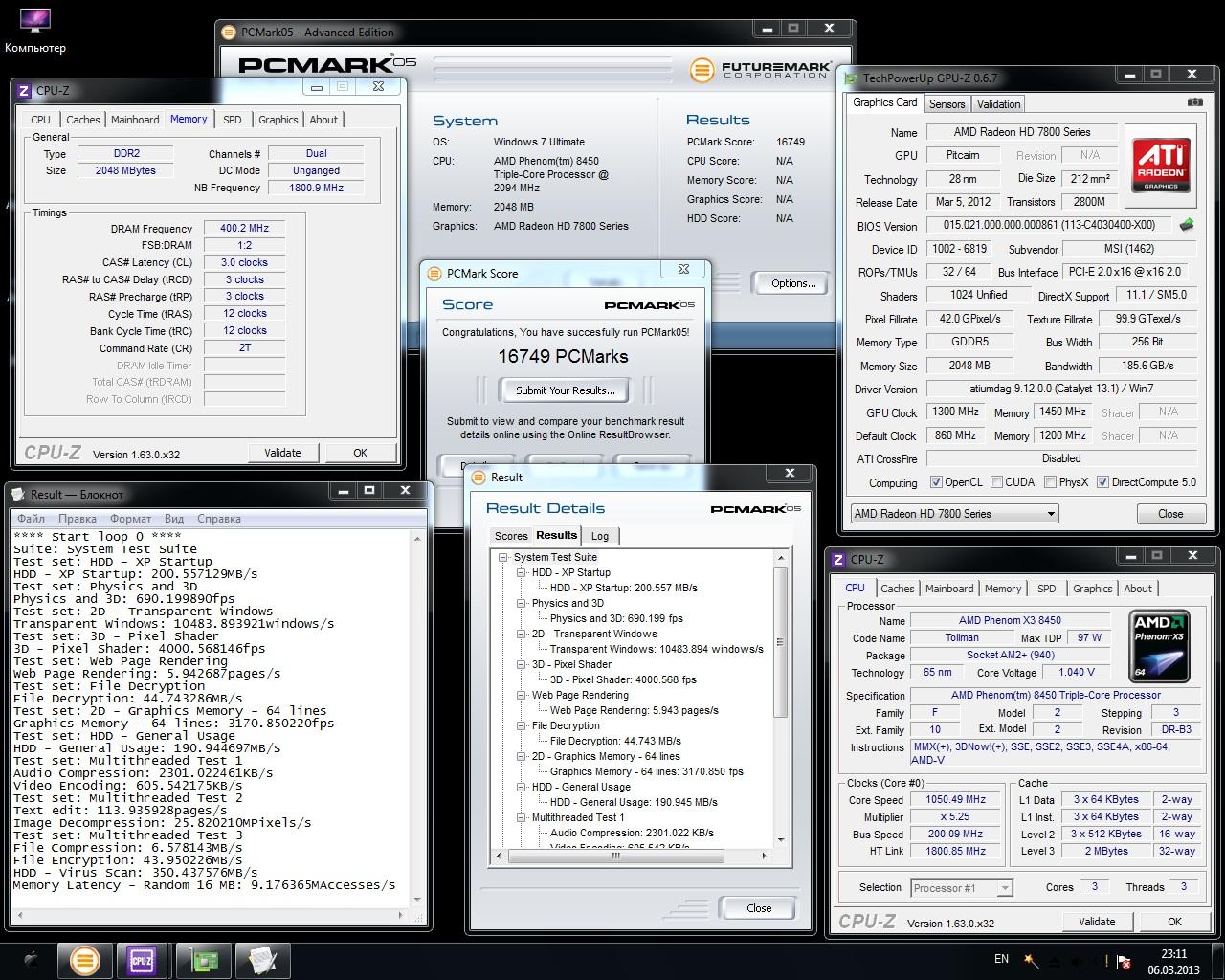Click the GPU-Z window title icon

pyautogui.click(x=850, y=78)
